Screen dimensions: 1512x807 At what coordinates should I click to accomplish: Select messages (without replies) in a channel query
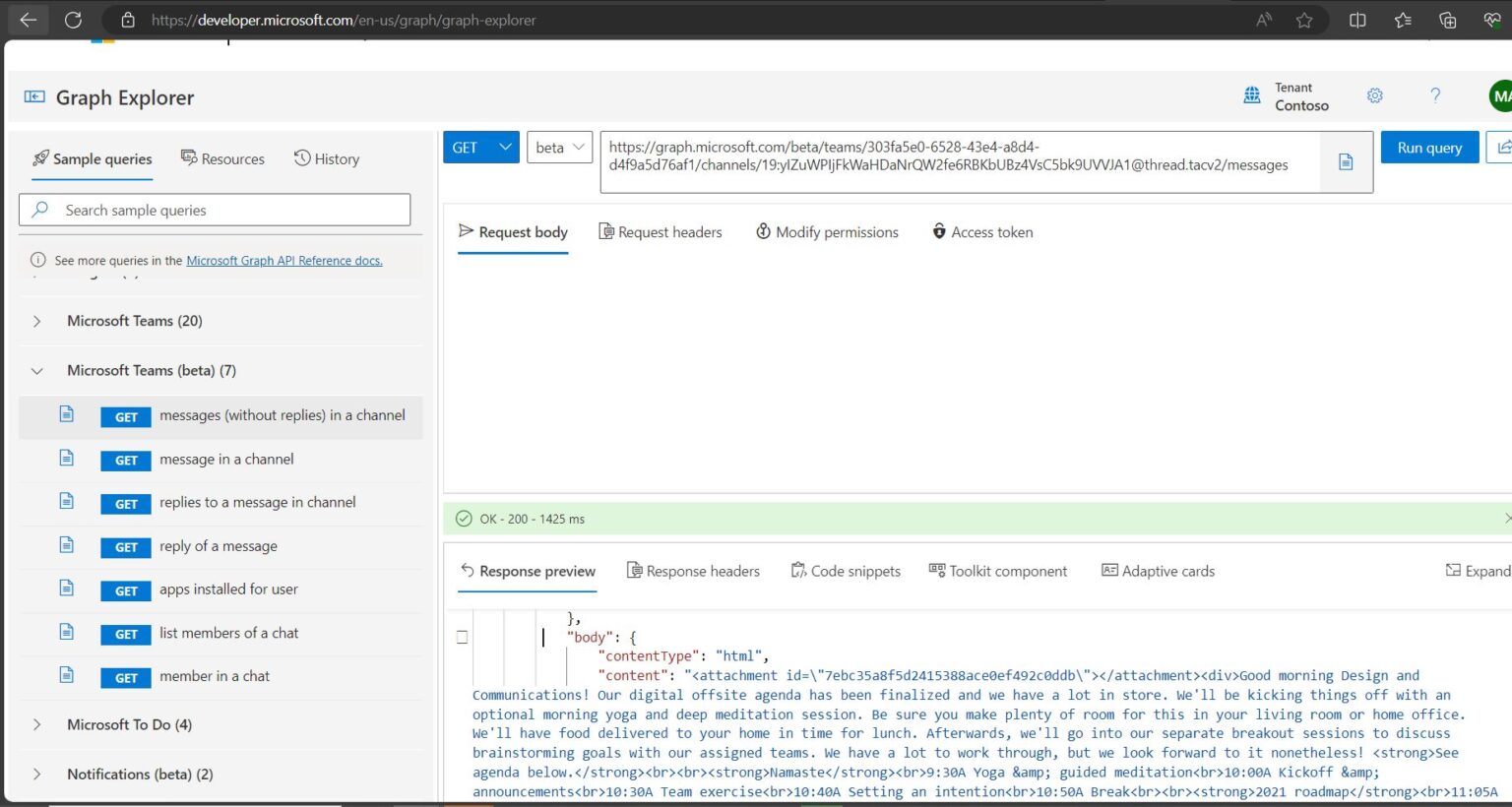pyautogui.click(x=220, y=416)
